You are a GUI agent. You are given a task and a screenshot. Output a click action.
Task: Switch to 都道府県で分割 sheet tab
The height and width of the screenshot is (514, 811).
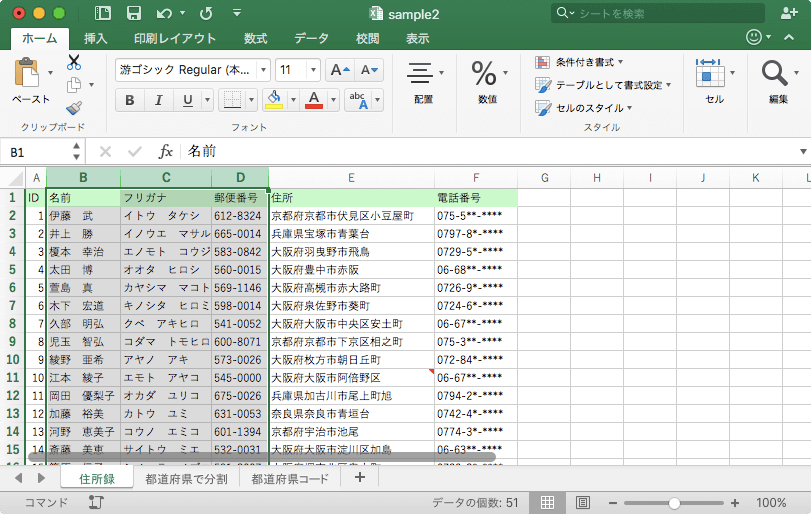186,478
